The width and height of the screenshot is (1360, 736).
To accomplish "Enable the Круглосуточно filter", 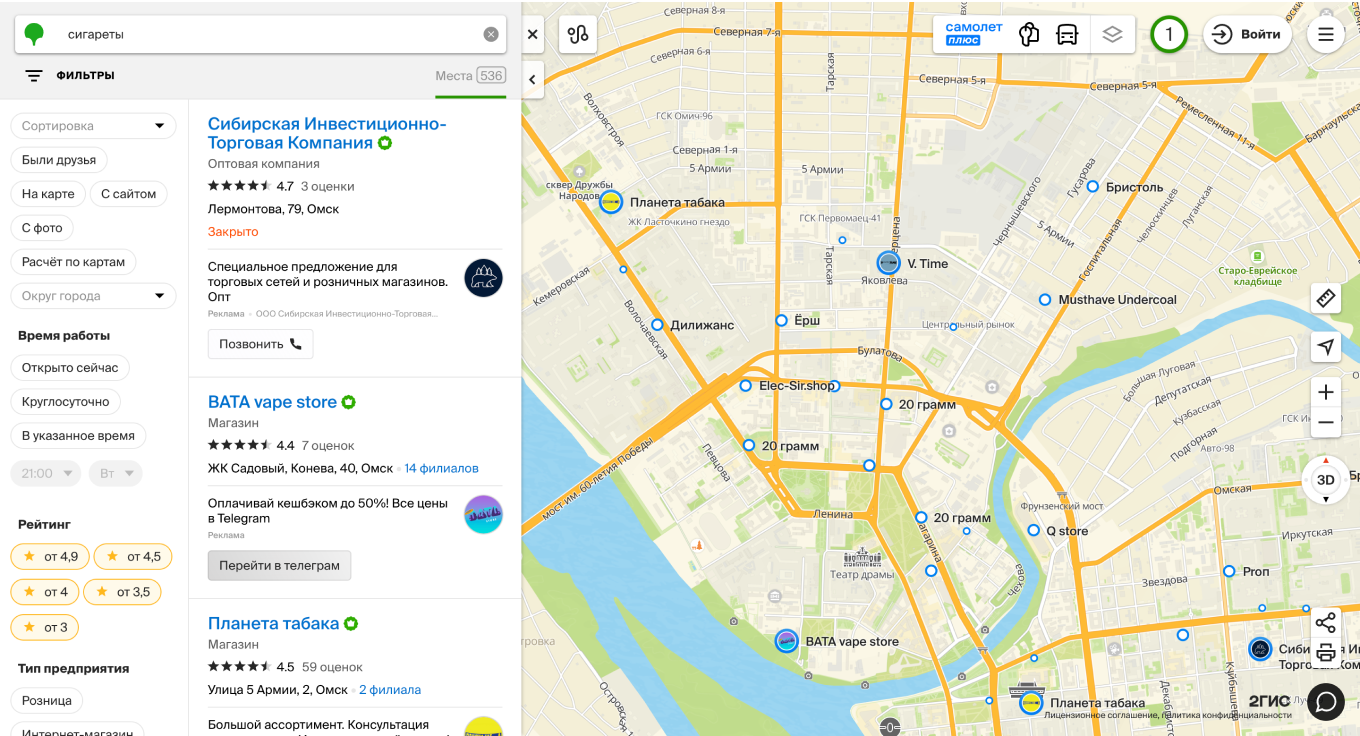I will click(66, 402).
